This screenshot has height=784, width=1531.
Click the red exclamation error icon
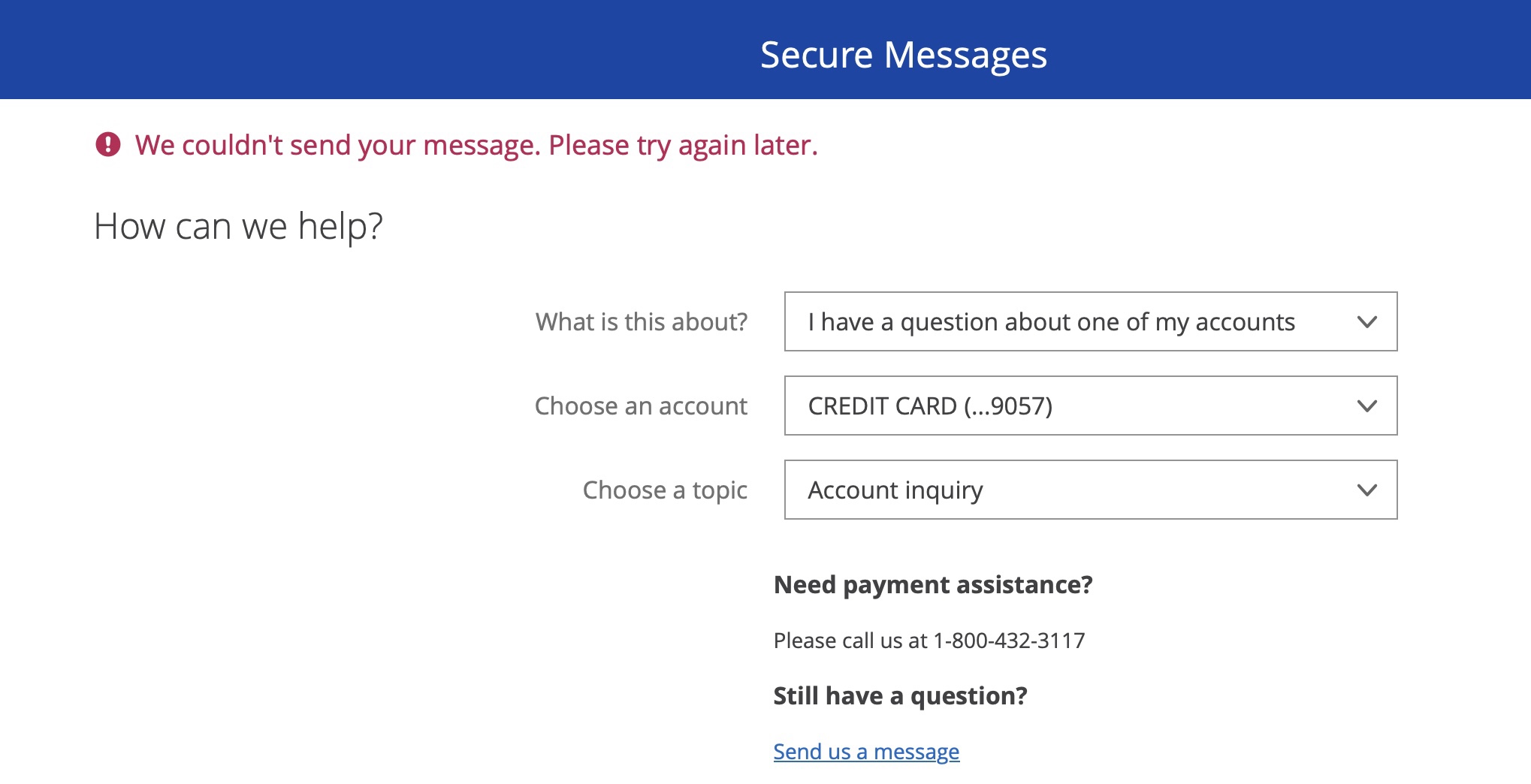(108, 144)
